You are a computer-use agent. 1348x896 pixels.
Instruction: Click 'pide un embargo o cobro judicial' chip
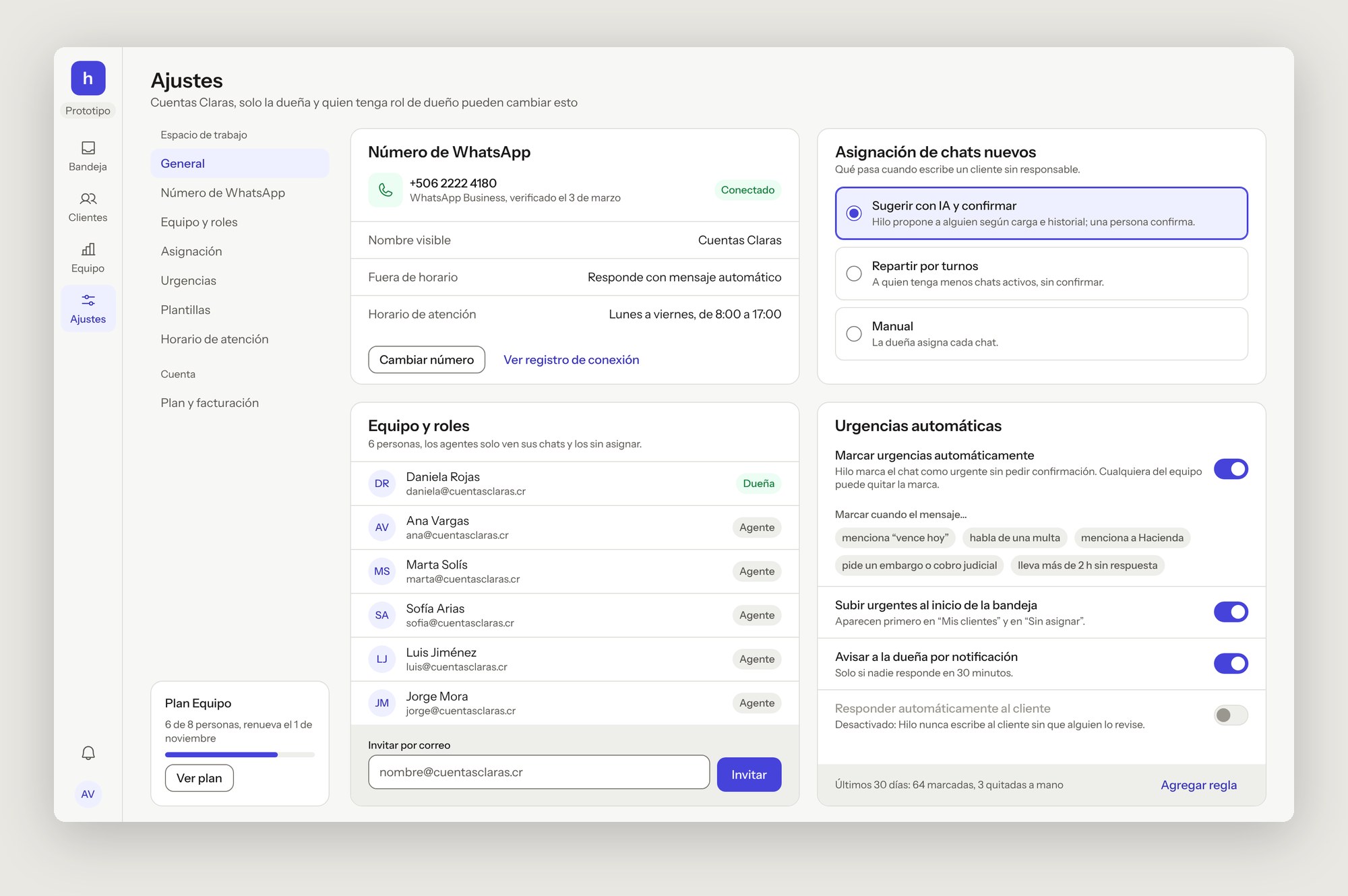tap(919, 565)
